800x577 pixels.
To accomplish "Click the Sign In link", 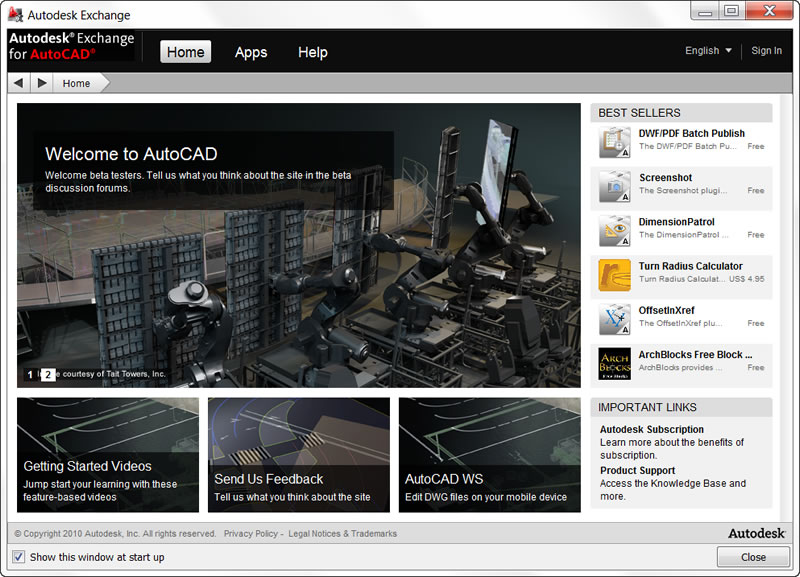I will pos(766,50).
